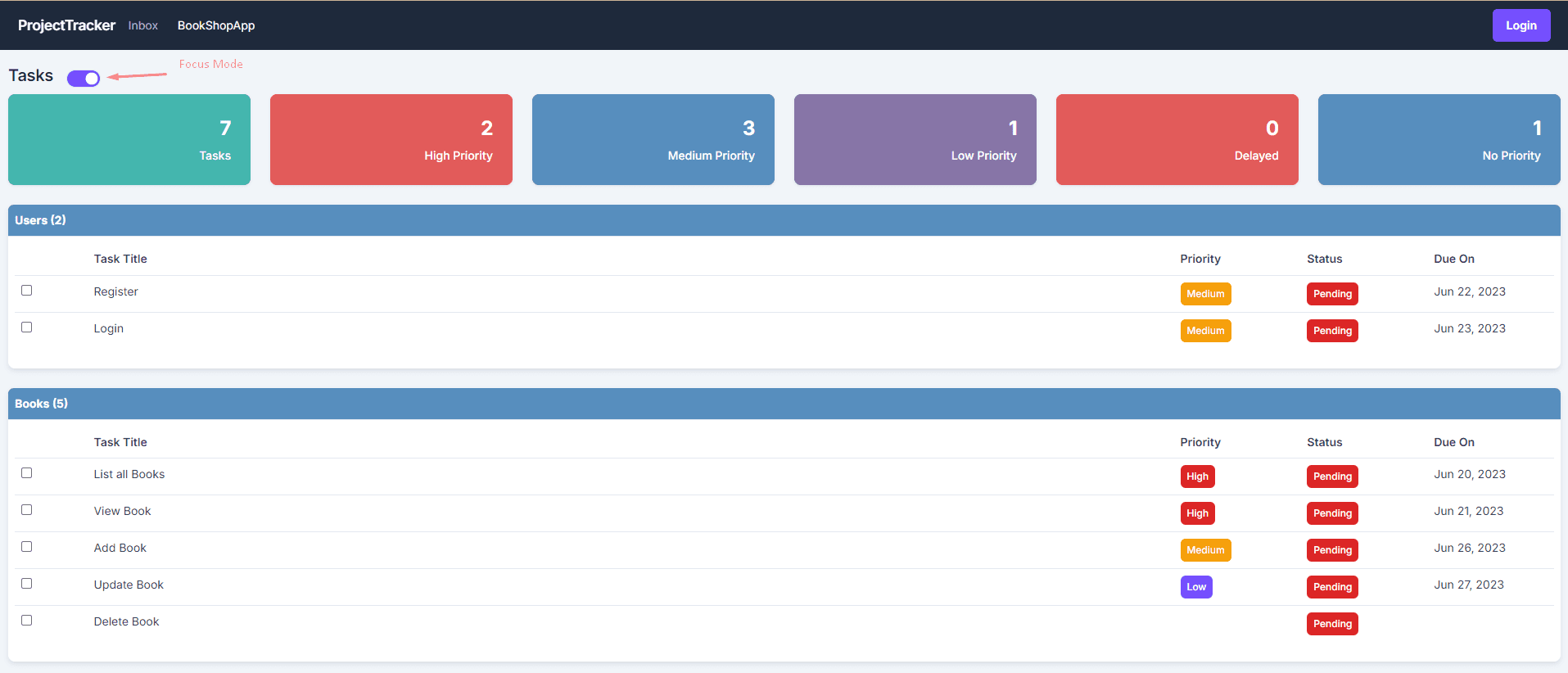Go to ProjectTracker home logo
This screenshot has height=673, width=1568.
point(66,25)
